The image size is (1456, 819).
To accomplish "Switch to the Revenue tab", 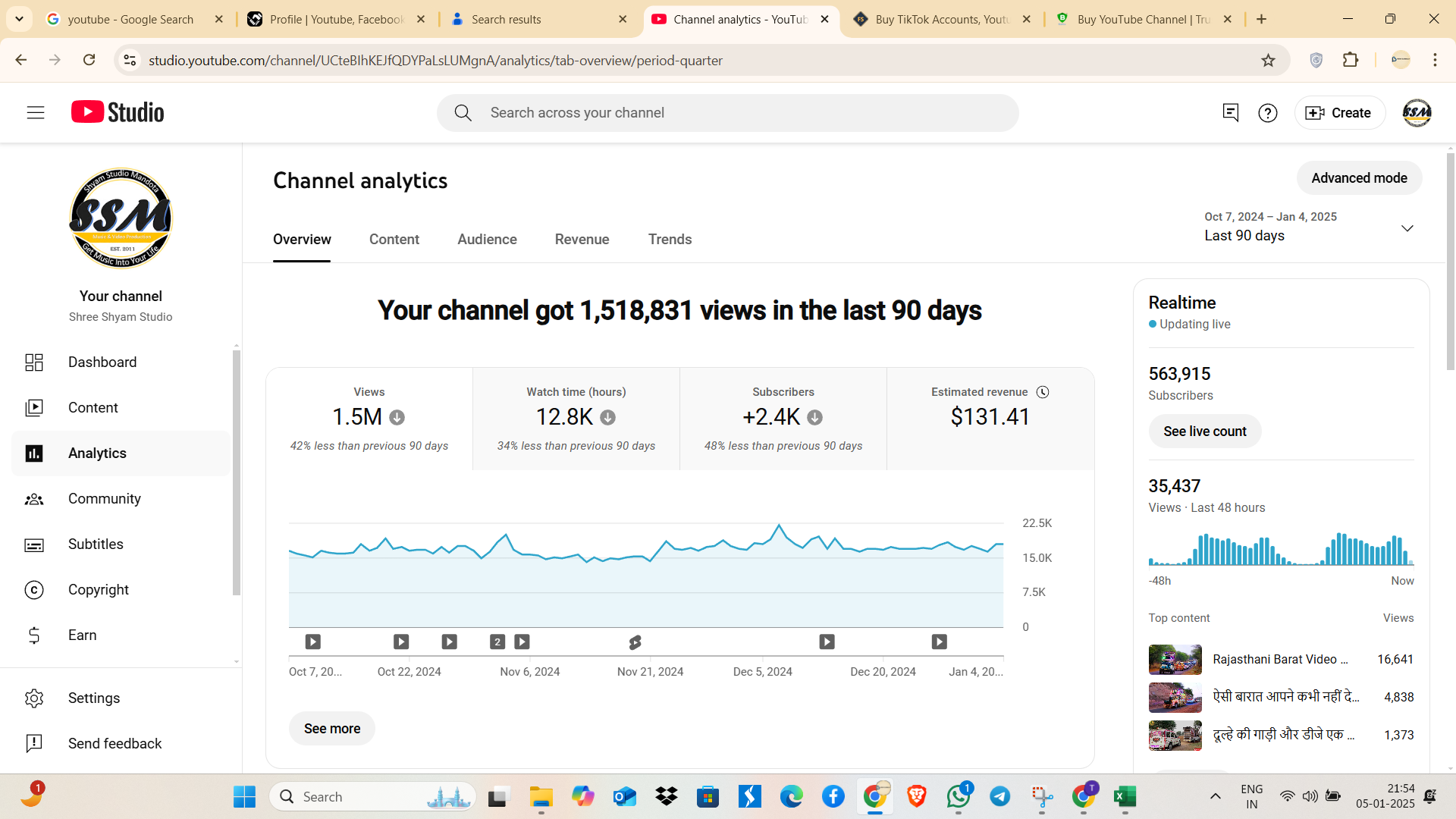I will point(582,240).
